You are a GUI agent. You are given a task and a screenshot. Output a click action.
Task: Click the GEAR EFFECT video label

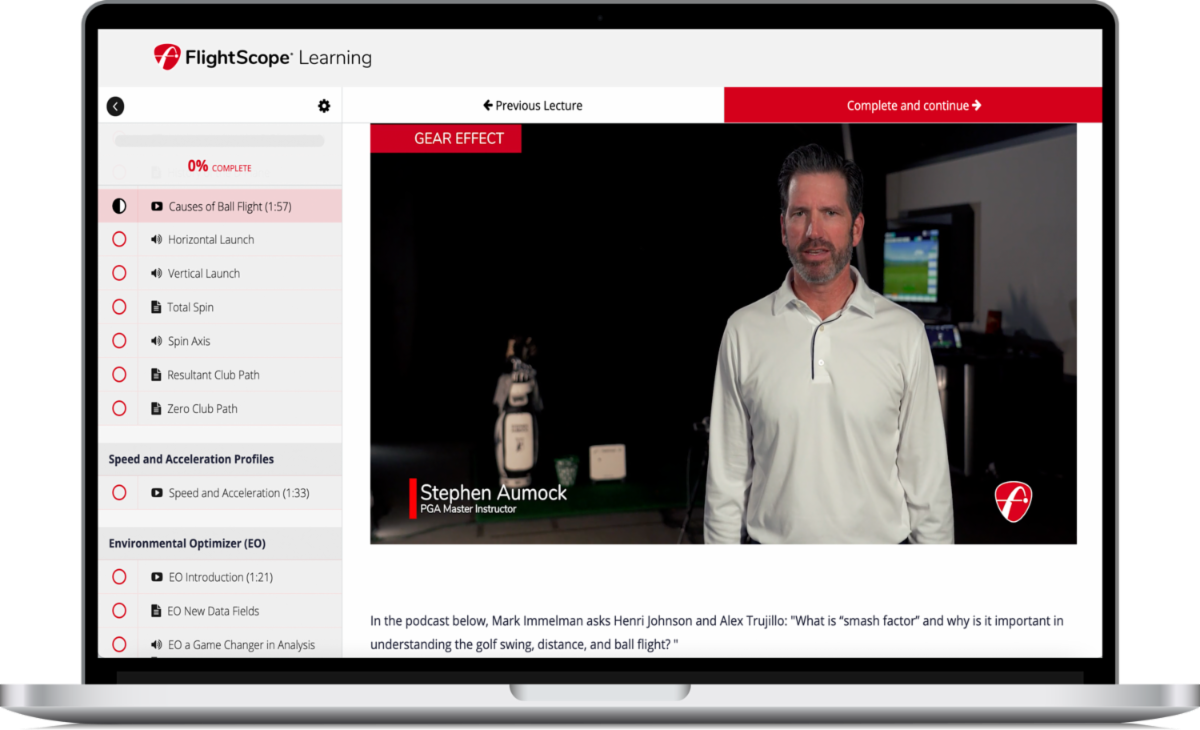point(445,138)
